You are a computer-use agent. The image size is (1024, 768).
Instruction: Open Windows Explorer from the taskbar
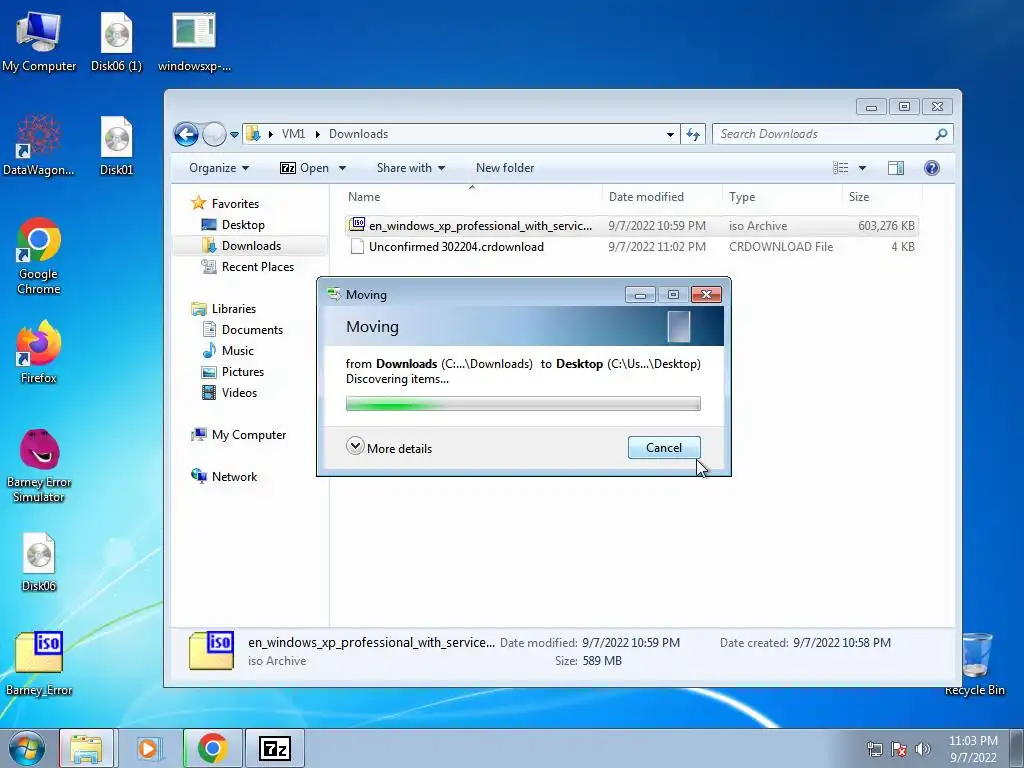(86, 748)
